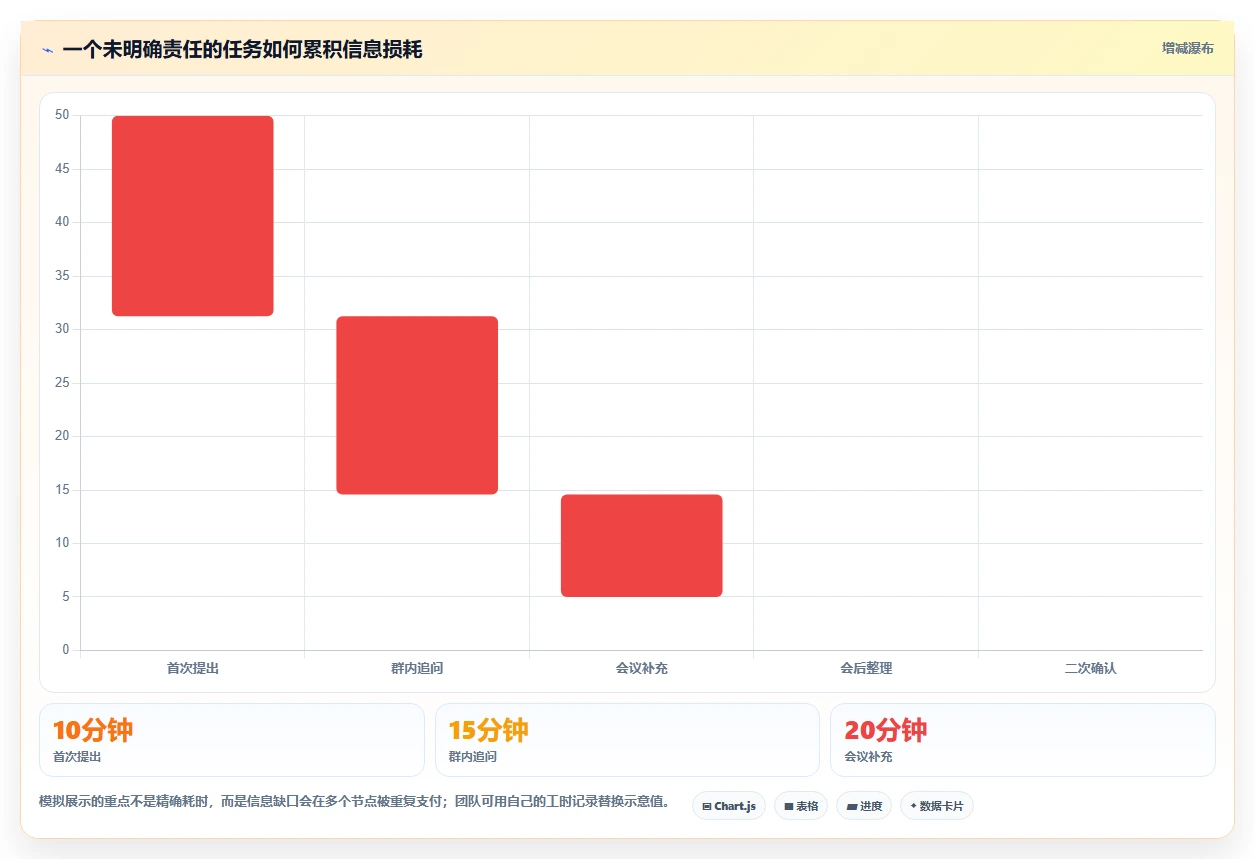Click the red bar for 首次提出

(x=192, y=216)
